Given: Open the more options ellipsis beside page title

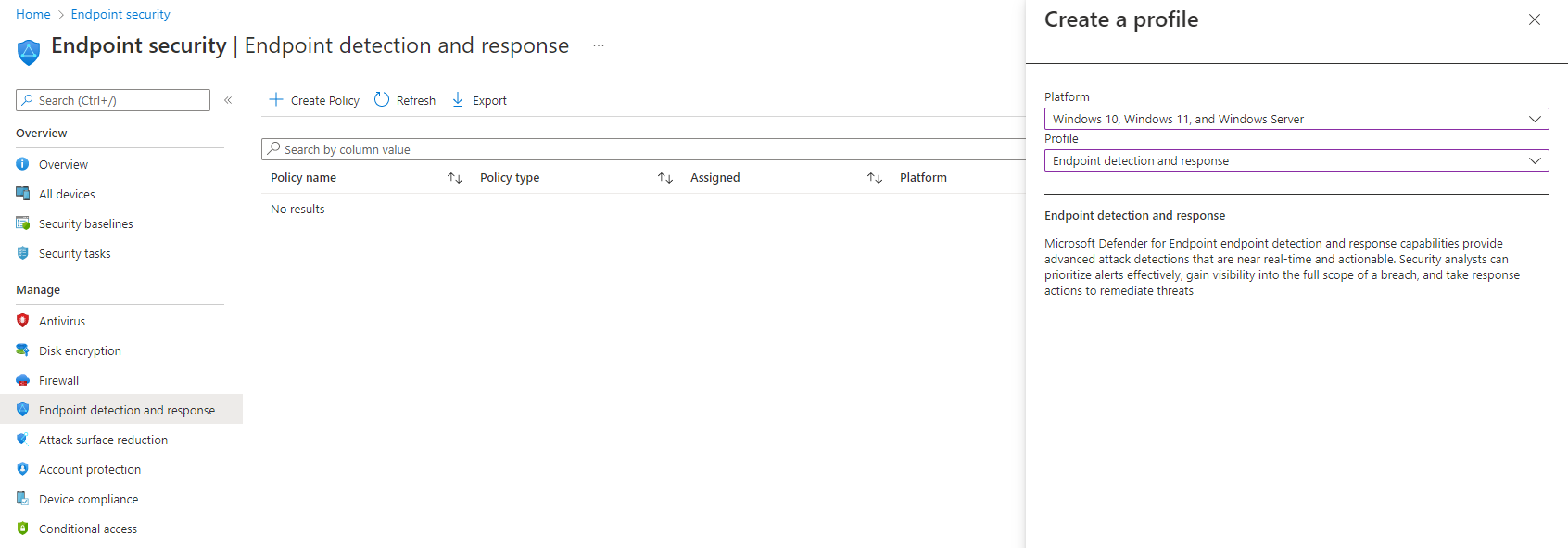Looking at the screenshot, I should 599,45.
